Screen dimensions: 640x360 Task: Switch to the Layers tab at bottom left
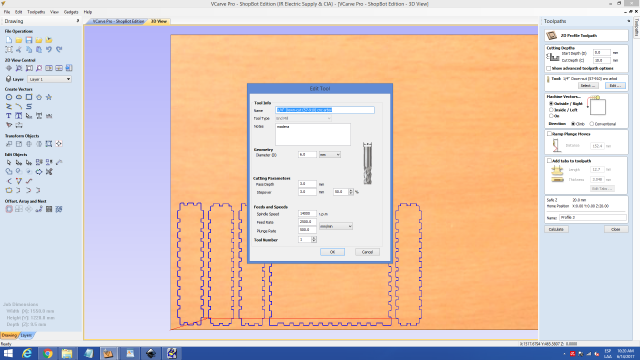tap(27, 335)
